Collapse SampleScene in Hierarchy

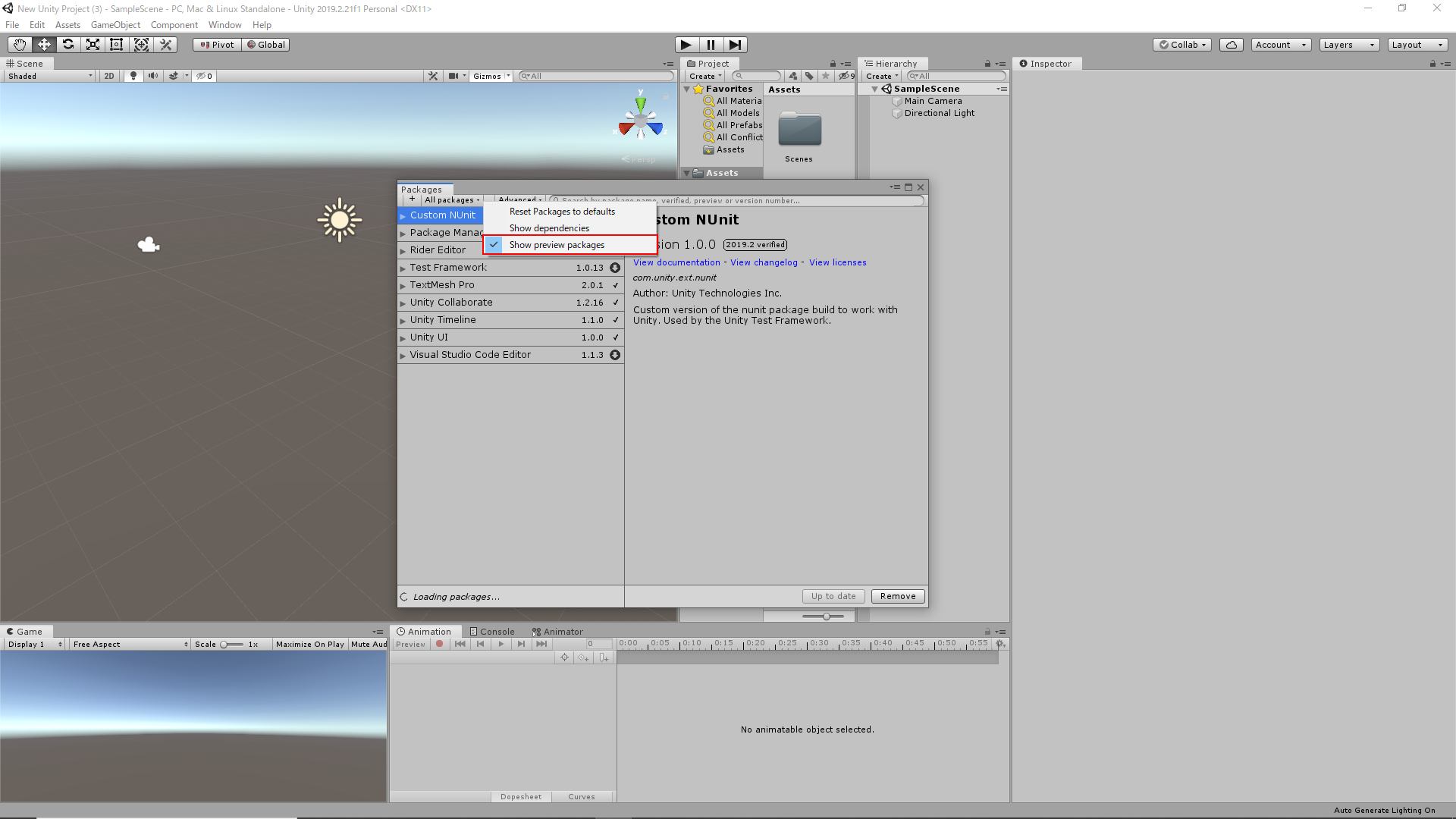tap(874, 89)
